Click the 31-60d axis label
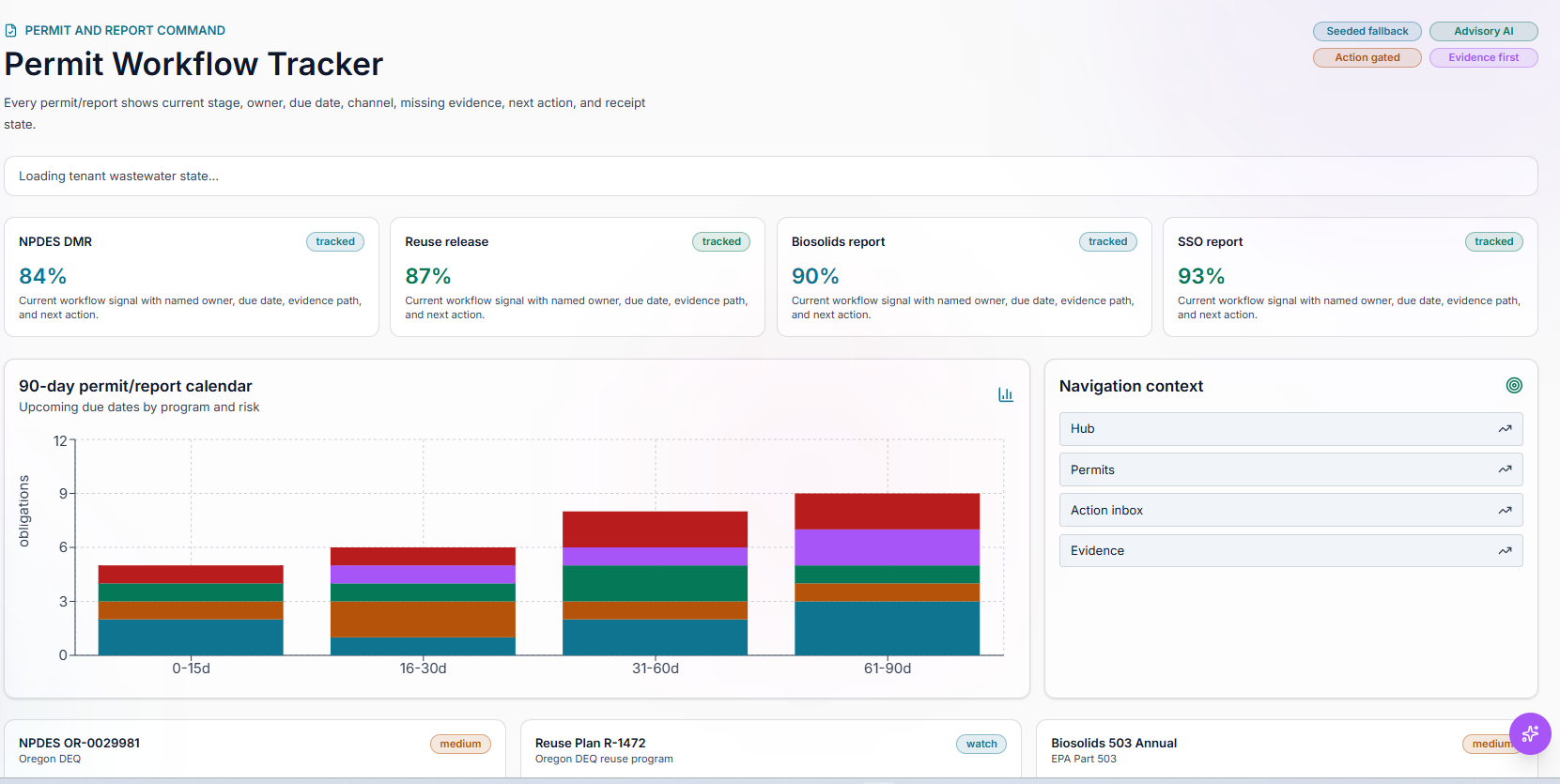1560x784 pixels. click(656, 669)
